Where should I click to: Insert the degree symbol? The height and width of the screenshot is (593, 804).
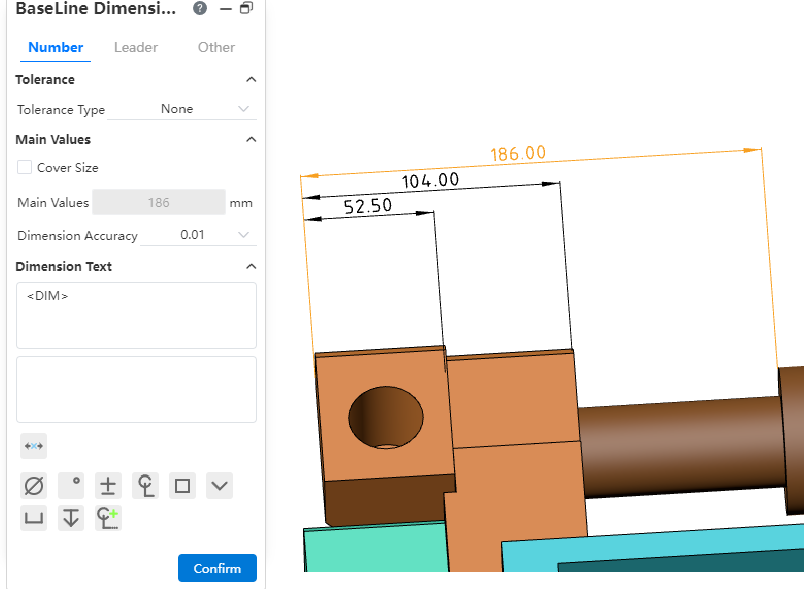71,485
